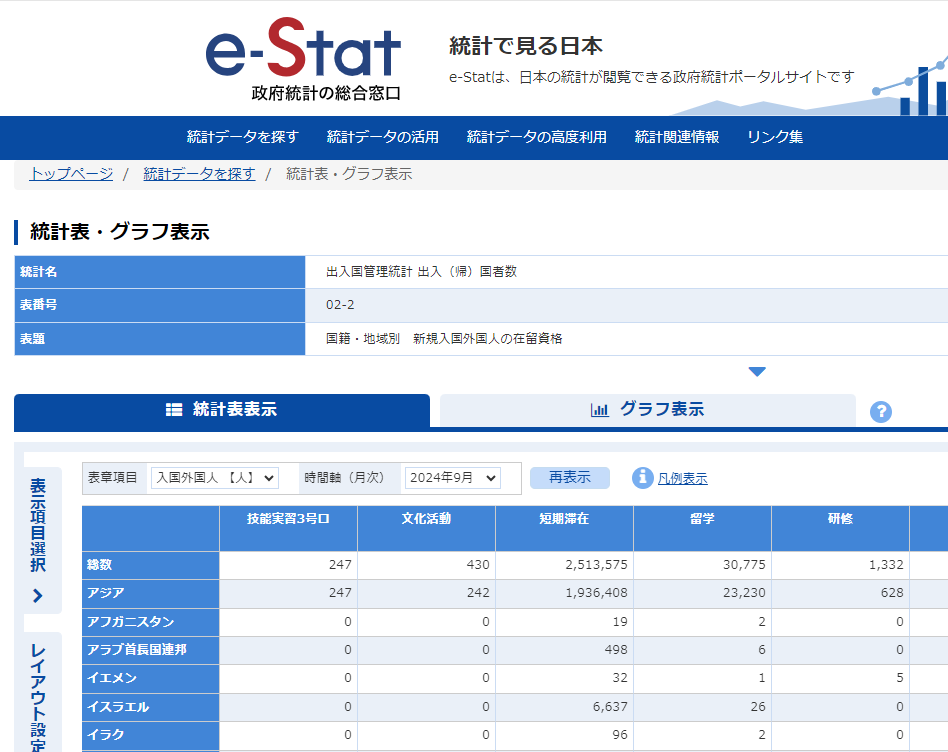Click the 2,513,575 cell in 総数 row

click(564, 565)
